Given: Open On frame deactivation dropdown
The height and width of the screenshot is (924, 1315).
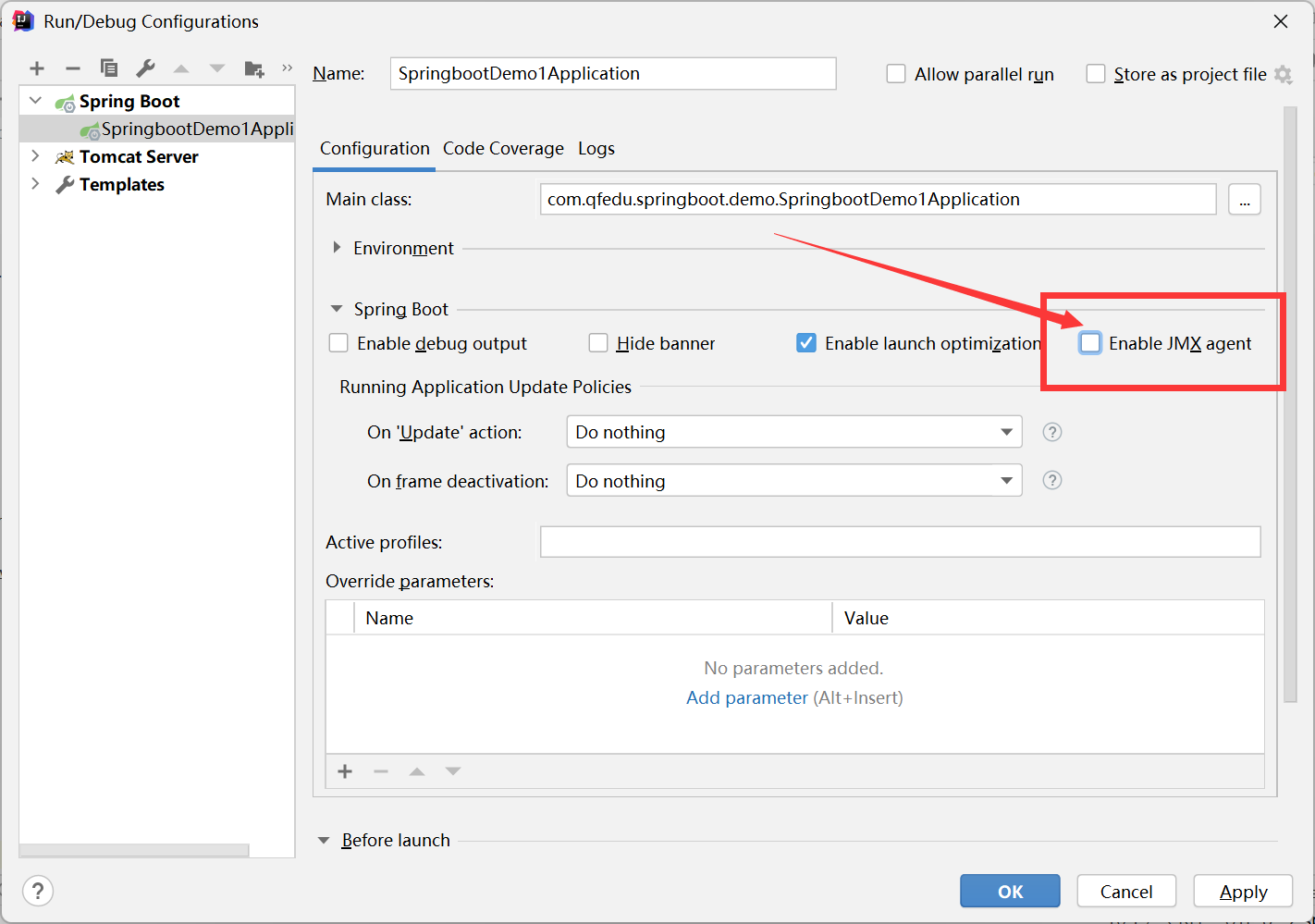Looking at the screenshot, I should (x=794, y=480).
